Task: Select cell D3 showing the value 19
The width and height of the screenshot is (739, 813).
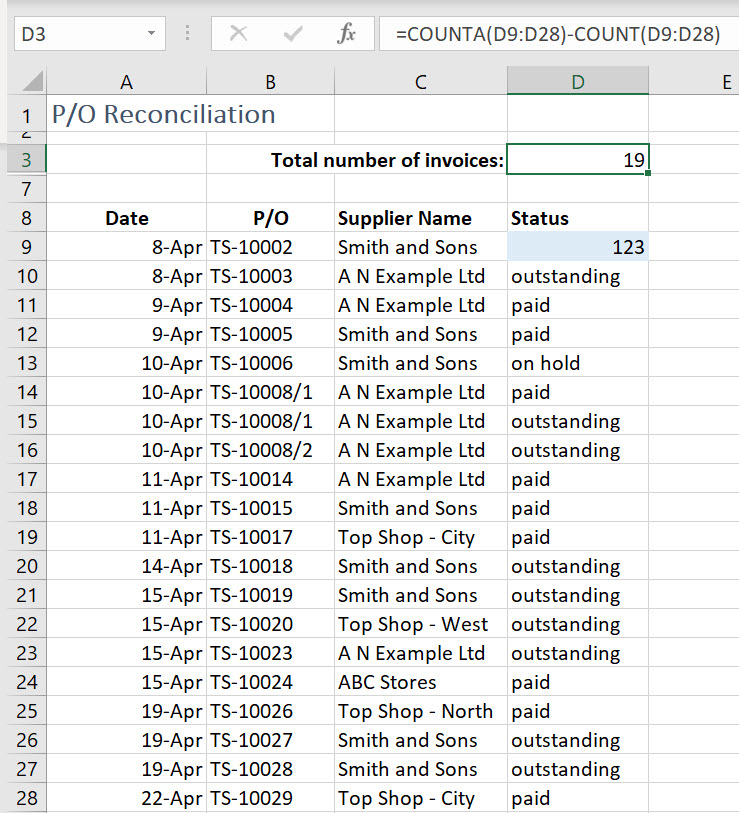Action: click(578, 159)
